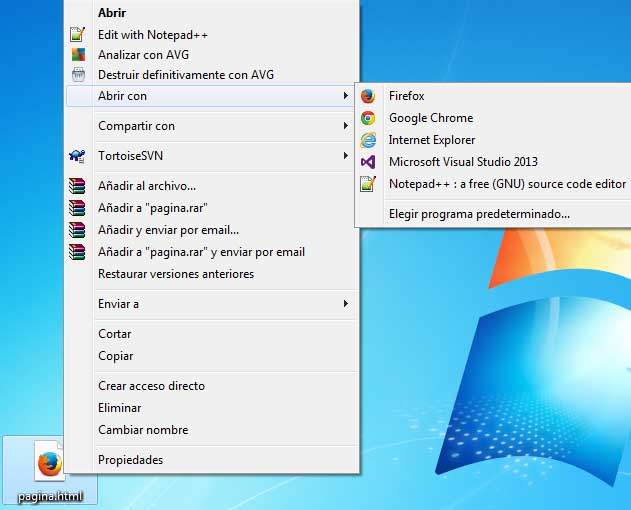Choose Elegir programa predeterminado...

tap(494, 214)
